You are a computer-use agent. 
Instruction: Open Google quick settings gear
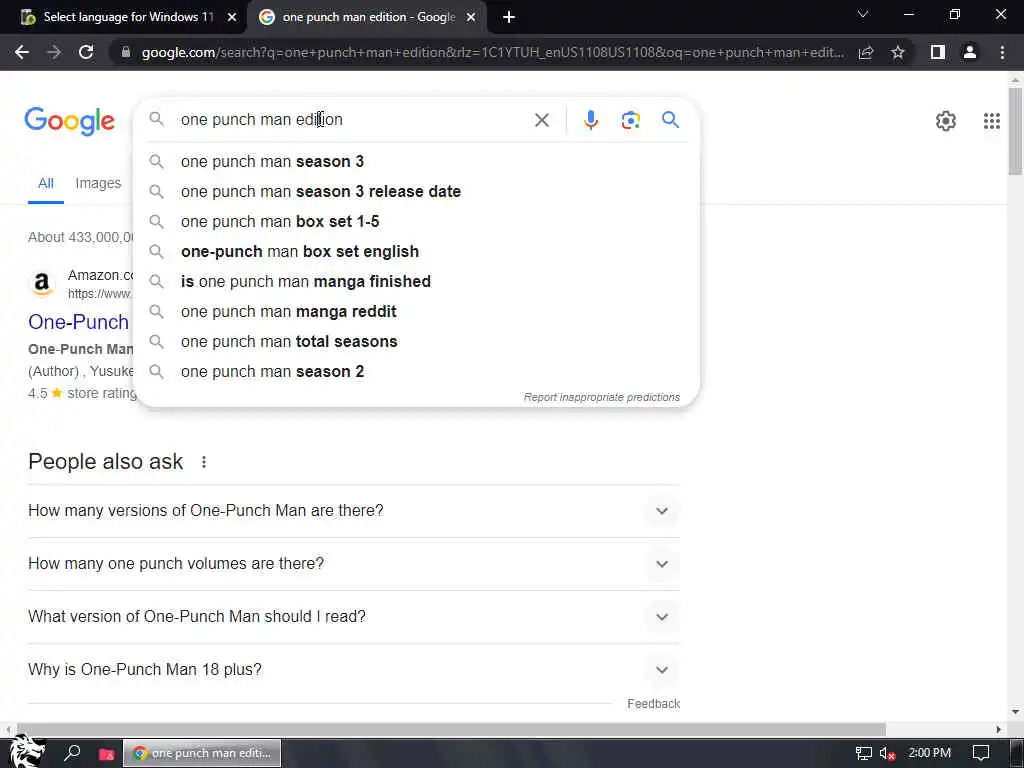tap(945, 121)
